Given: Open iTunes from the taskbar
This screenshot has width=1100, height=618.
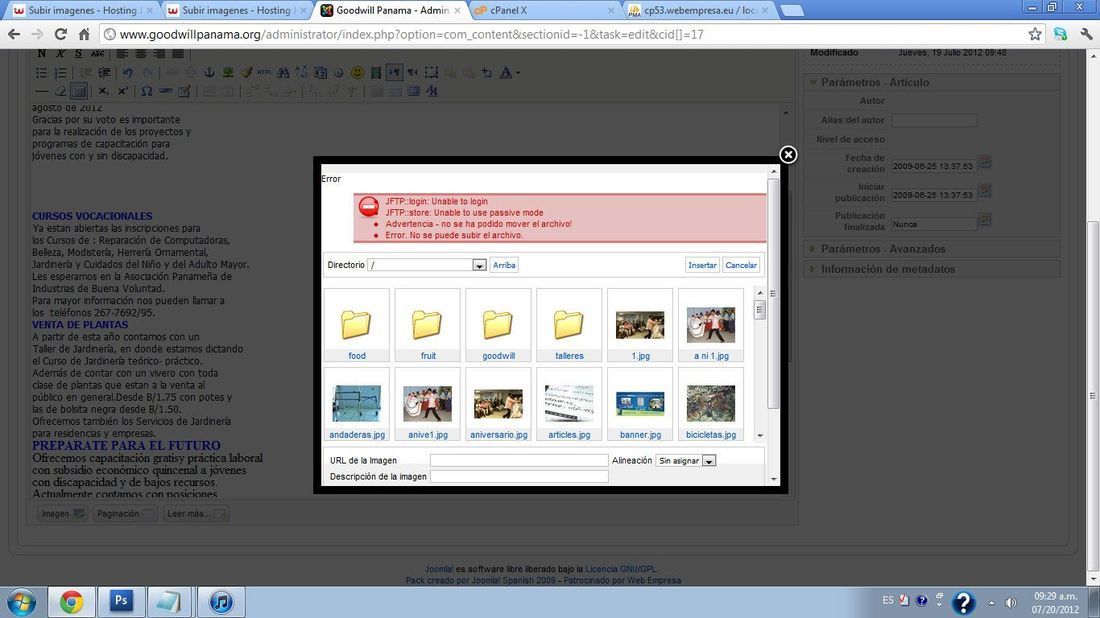Looking at the screenshot, I should click(x=220, y=601).
